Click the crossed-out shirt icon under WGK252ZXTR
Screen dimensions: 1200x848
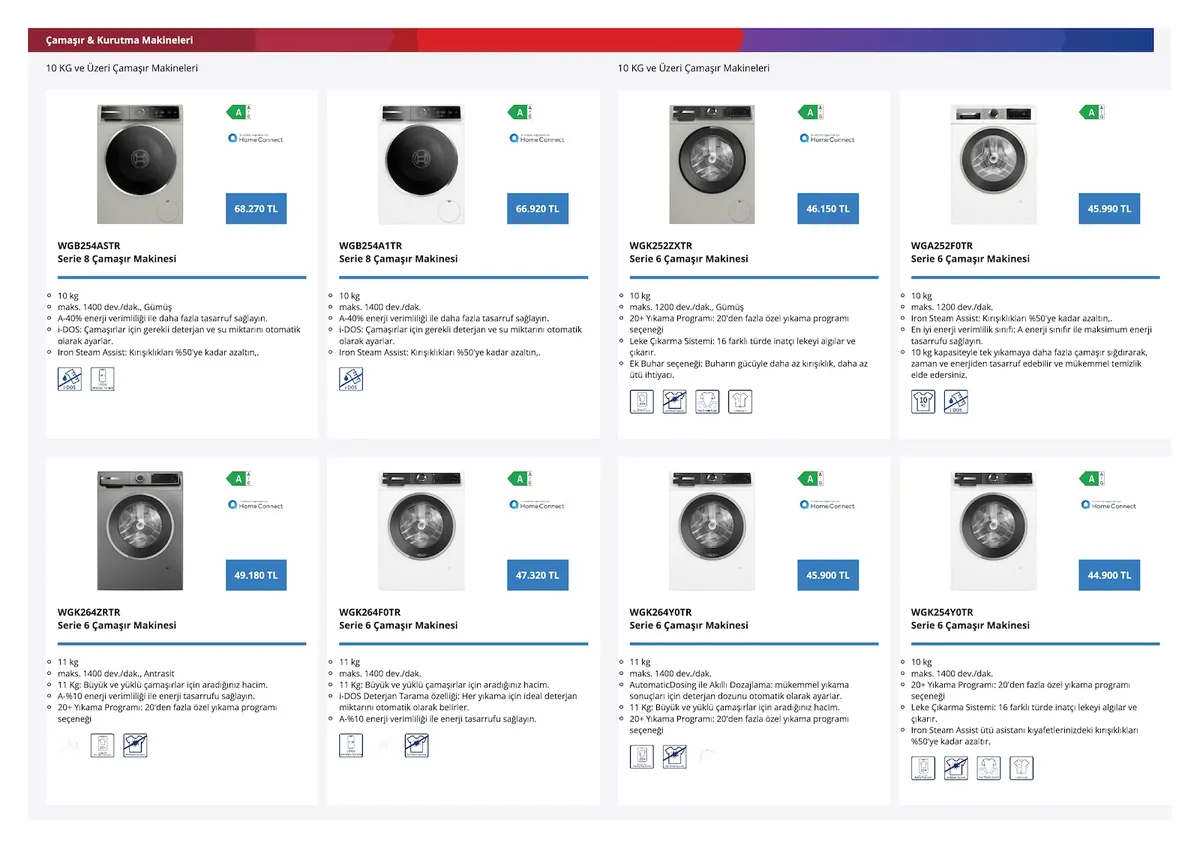click(675, 402)
